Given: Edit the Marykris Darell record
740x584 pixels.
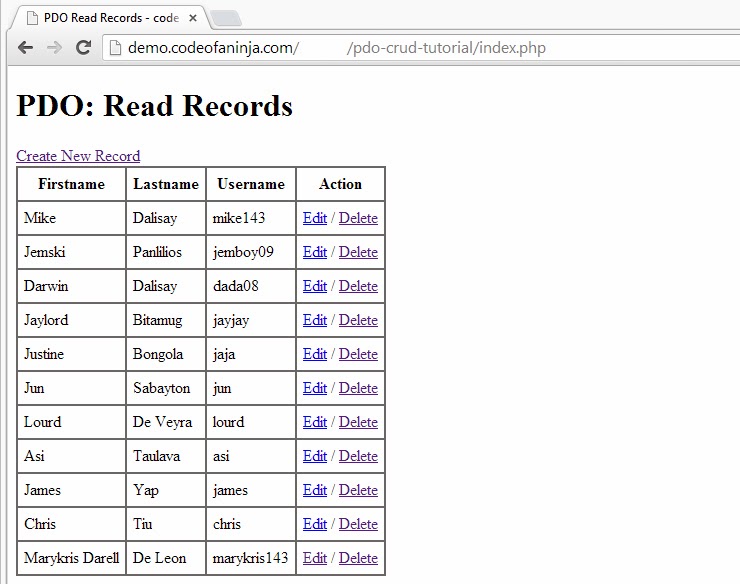Looking at the screenshot, I should [315, 558].
